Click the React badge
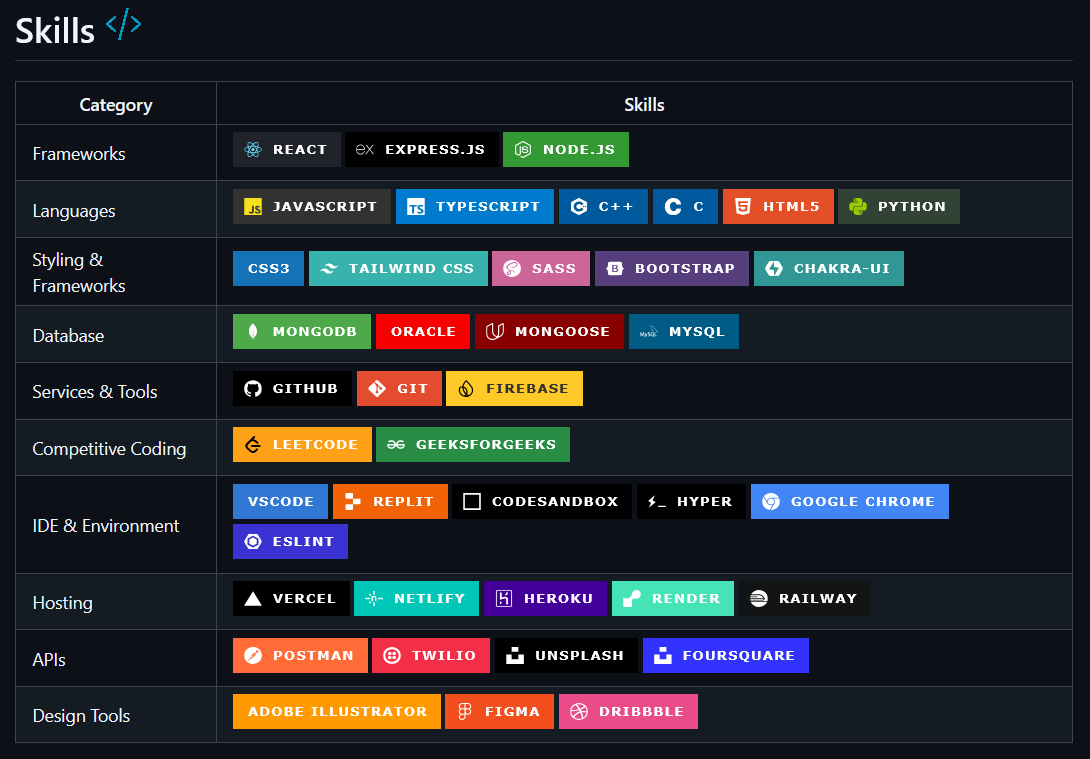Screen dimensions: 1090x759 [x=286, y=149]
